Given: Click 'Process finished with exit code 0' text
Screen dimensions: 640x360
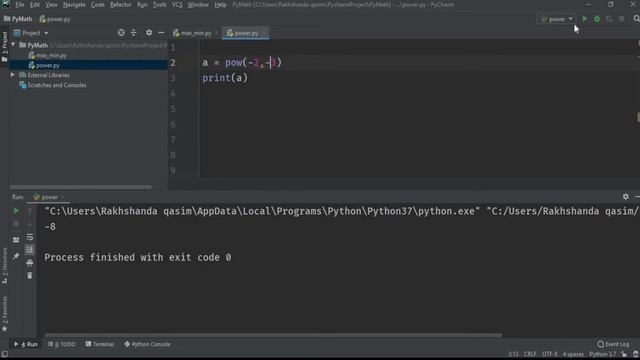Looking at the screenshot, I should pos(138,258).
